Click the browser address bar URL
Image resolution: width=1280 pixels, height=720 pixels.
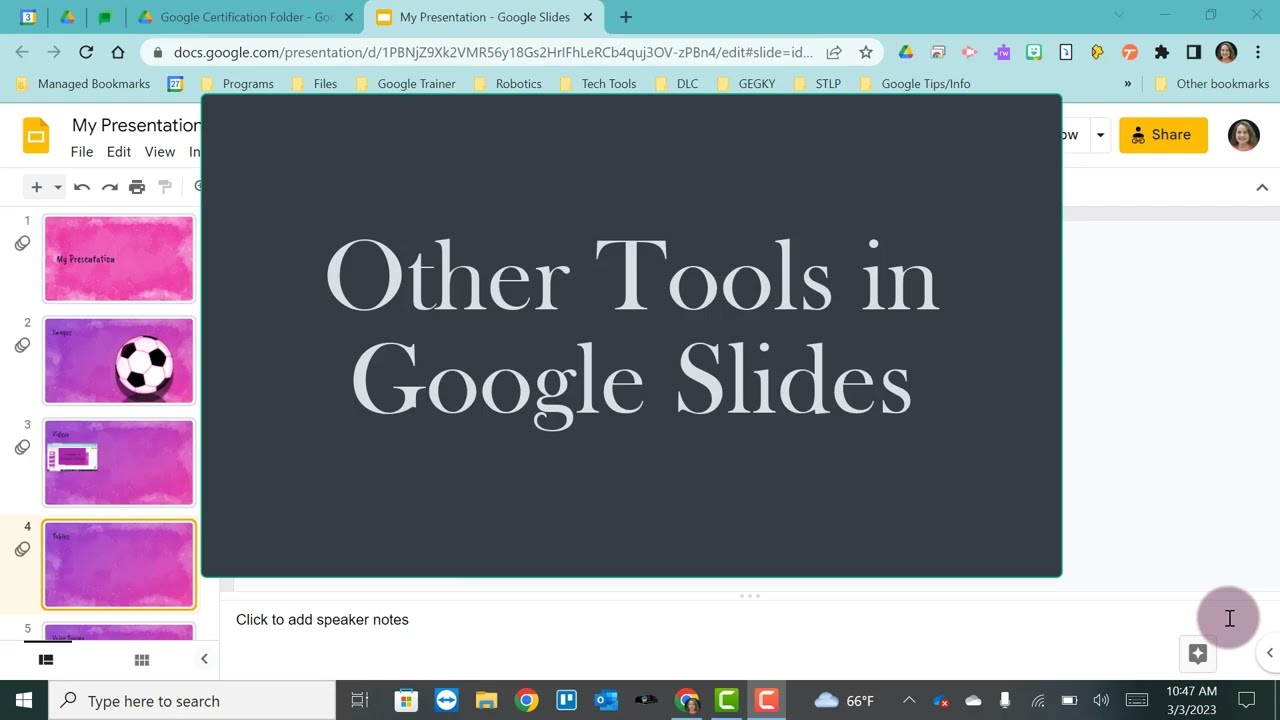click(x=493, y=52)
